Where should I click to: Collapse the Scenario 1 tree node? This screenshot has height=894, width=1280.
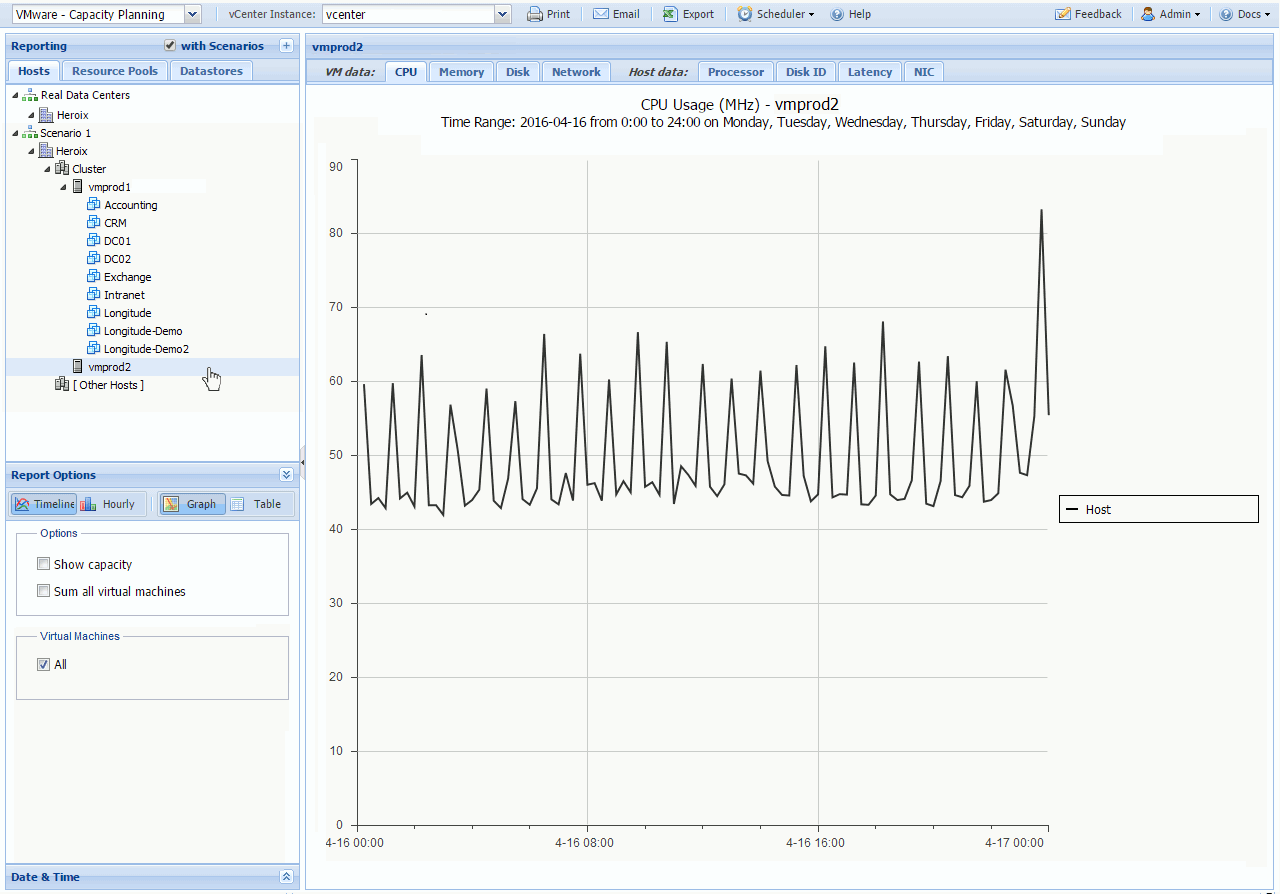[x=15, y=133]
